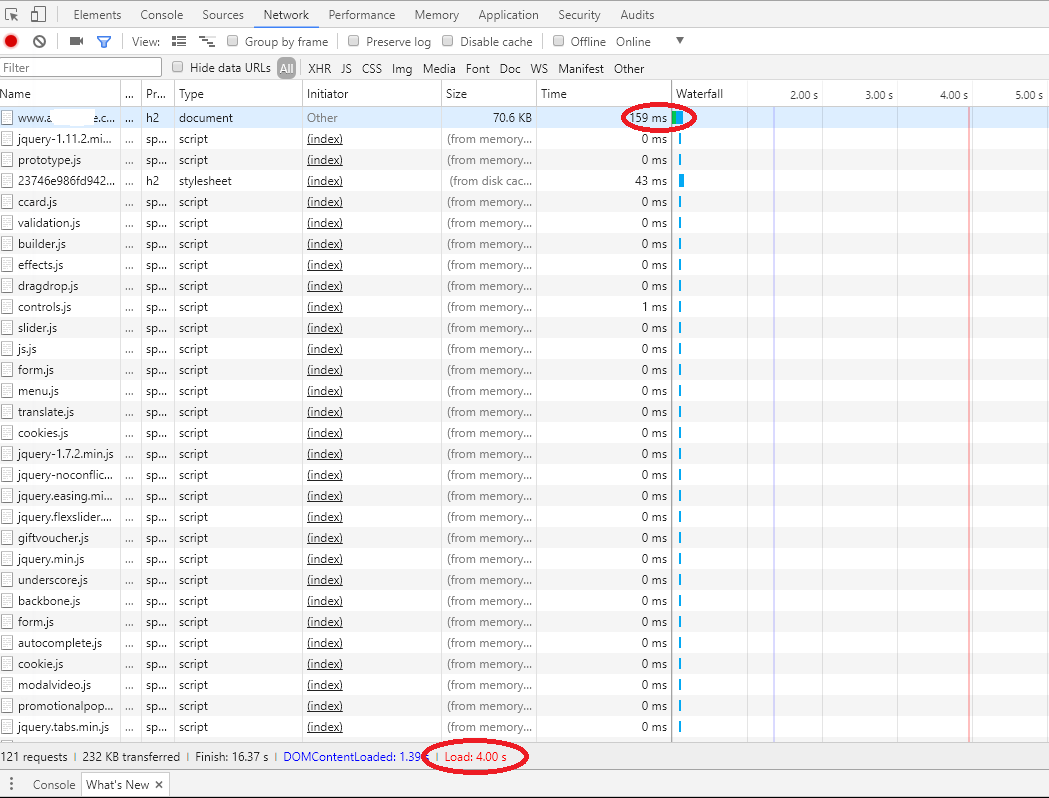Image resolution: width=1049 pixels, height=798 pixels.
Task: Filter requests by CSS type
Action: pyautogui.click(x=371, y=68)
